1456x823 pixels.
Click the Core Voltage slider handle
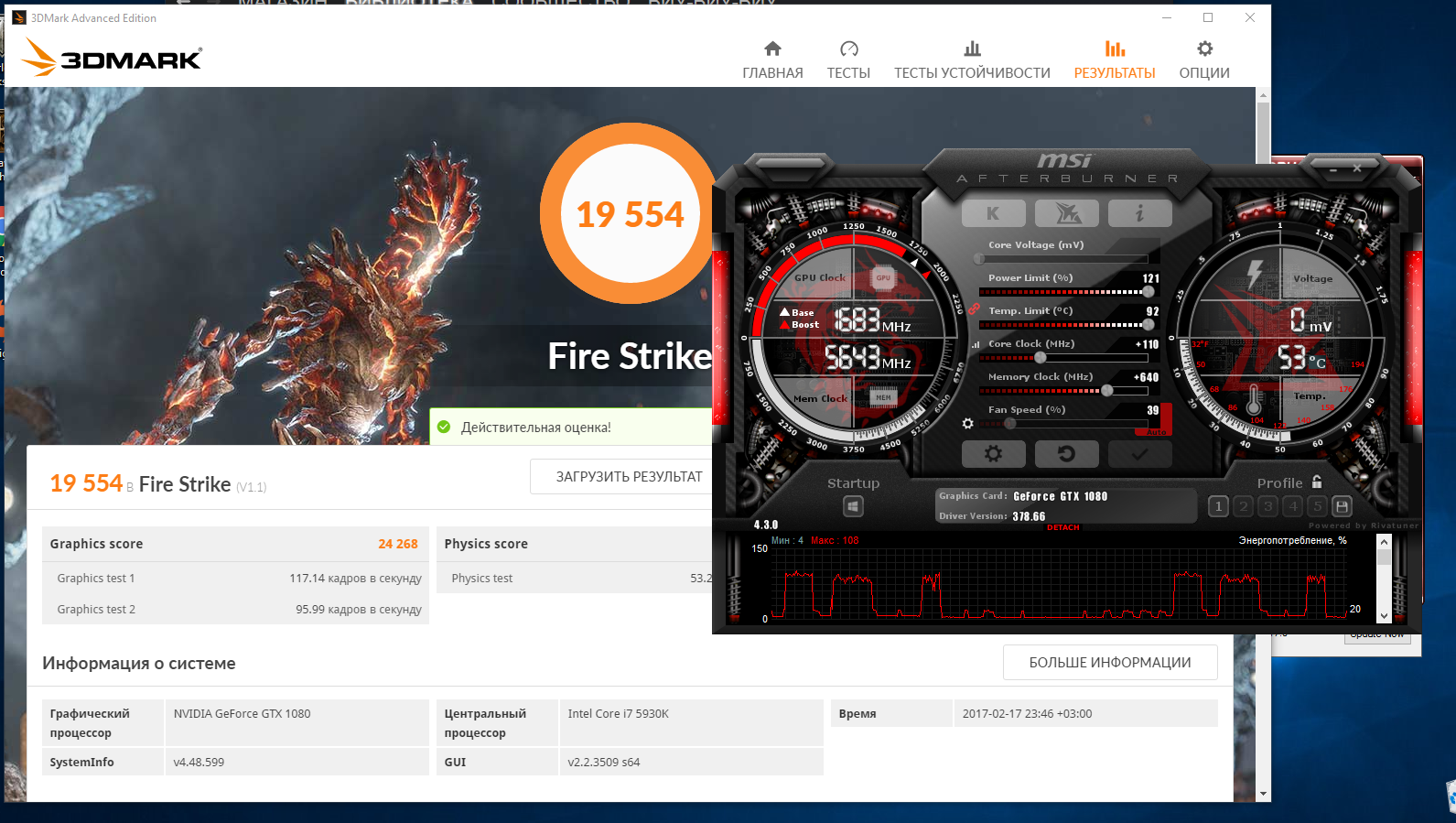pos(980,259)
